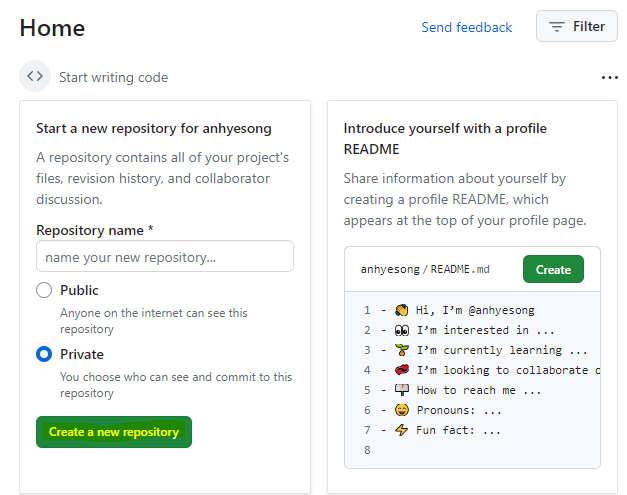The image size is (627, 495).
Task: Open the three-dot options menu
Action: pyautogui.click(x=610, y=78)
